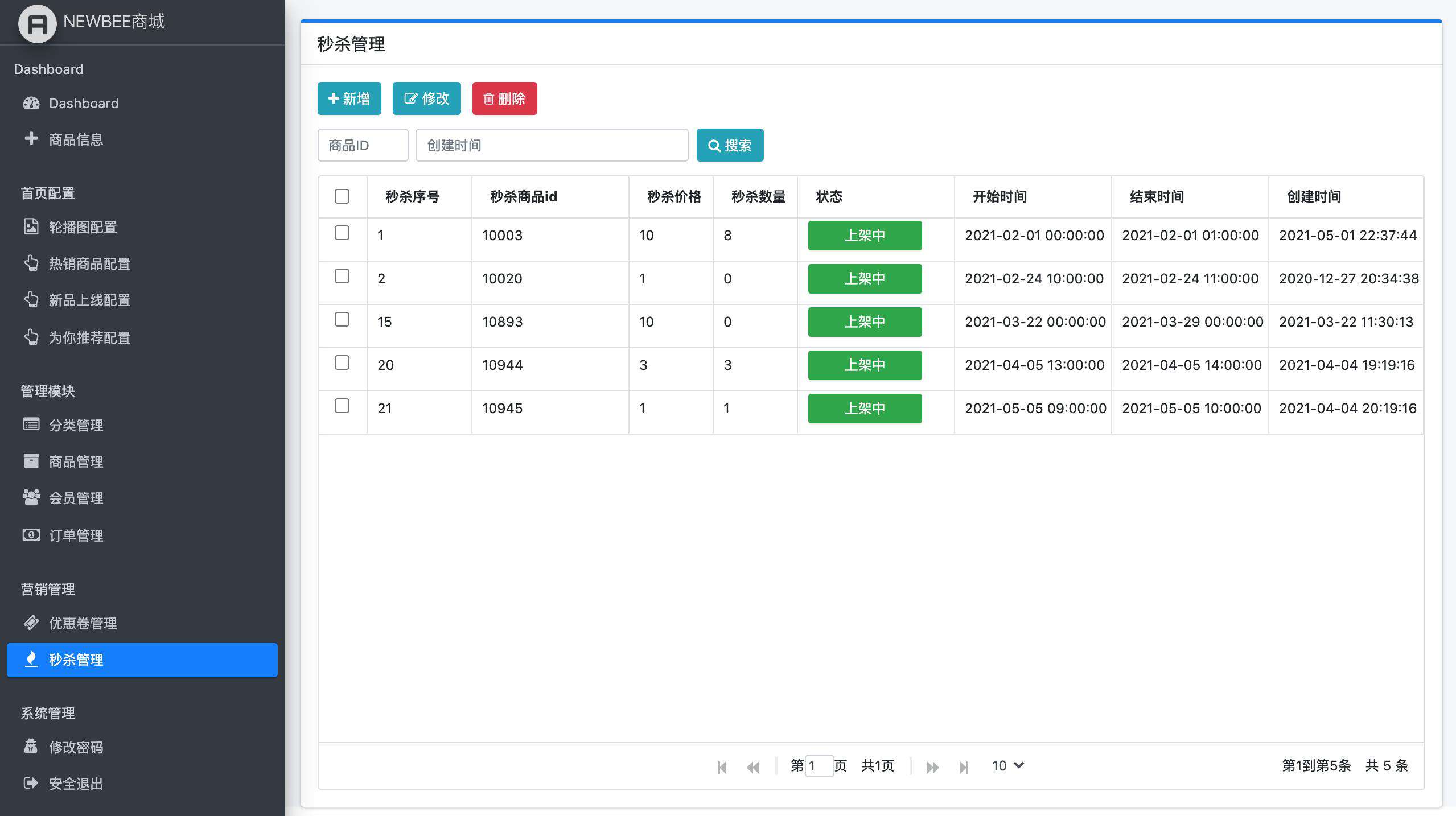Click the 新增 (Add New) icon button

click(349, 98)
